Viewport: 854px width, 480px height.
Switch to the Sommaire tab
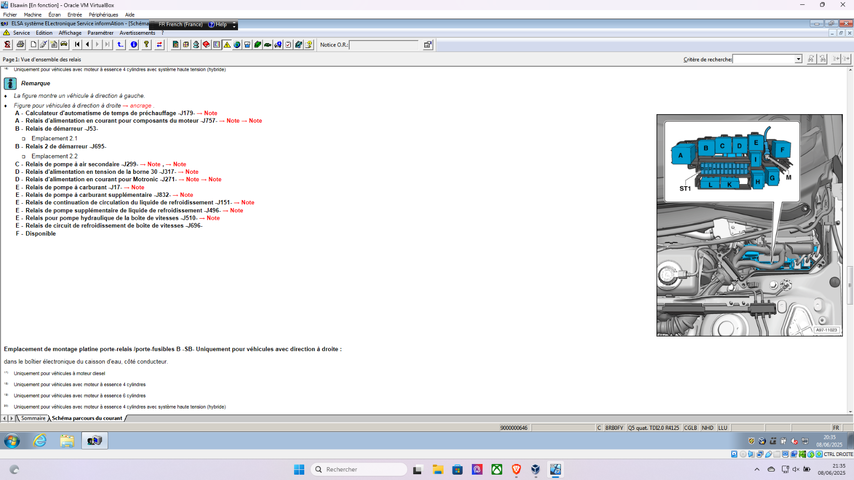tap(33, 418)
